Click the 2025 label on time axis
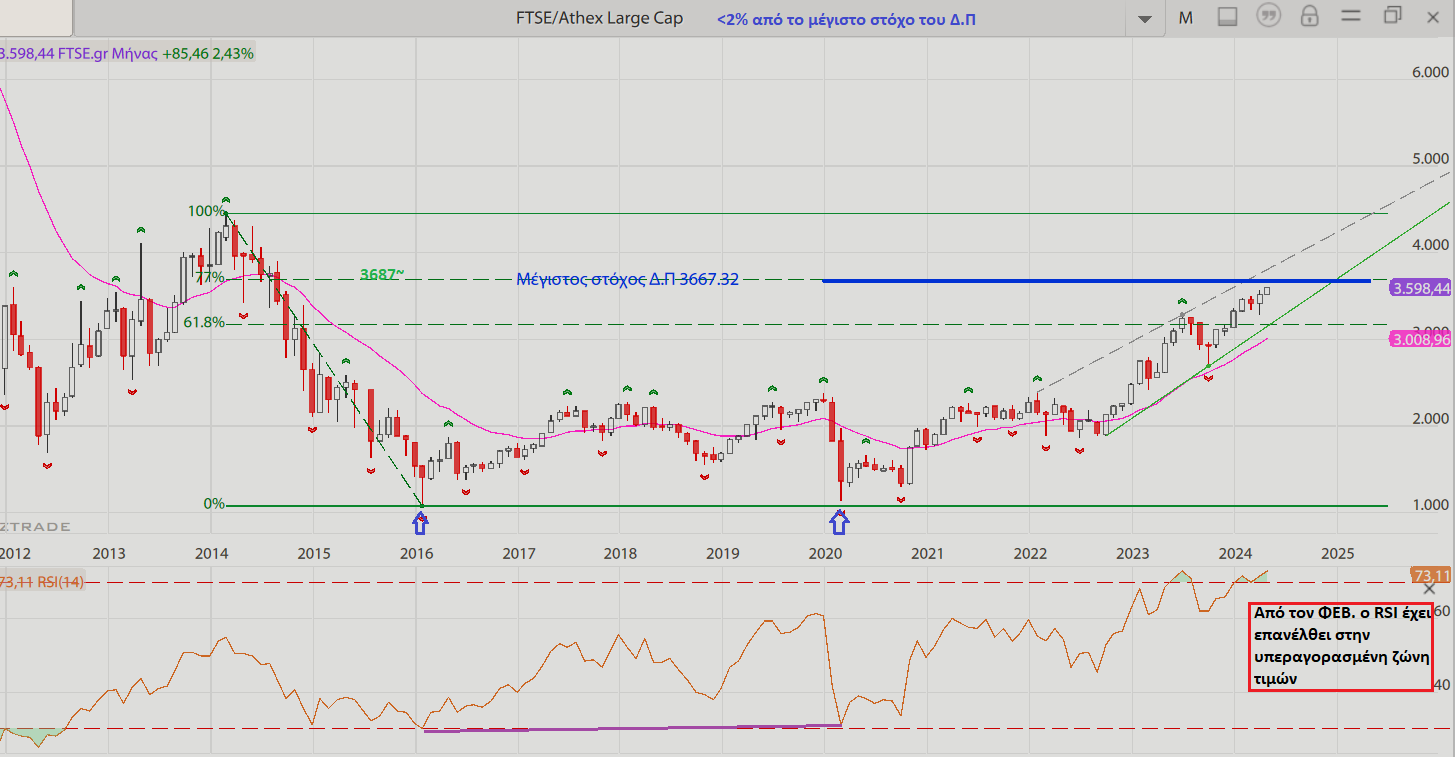Image resolution: width=1455 pixels, height=757 pixels. click(1338, 553)
